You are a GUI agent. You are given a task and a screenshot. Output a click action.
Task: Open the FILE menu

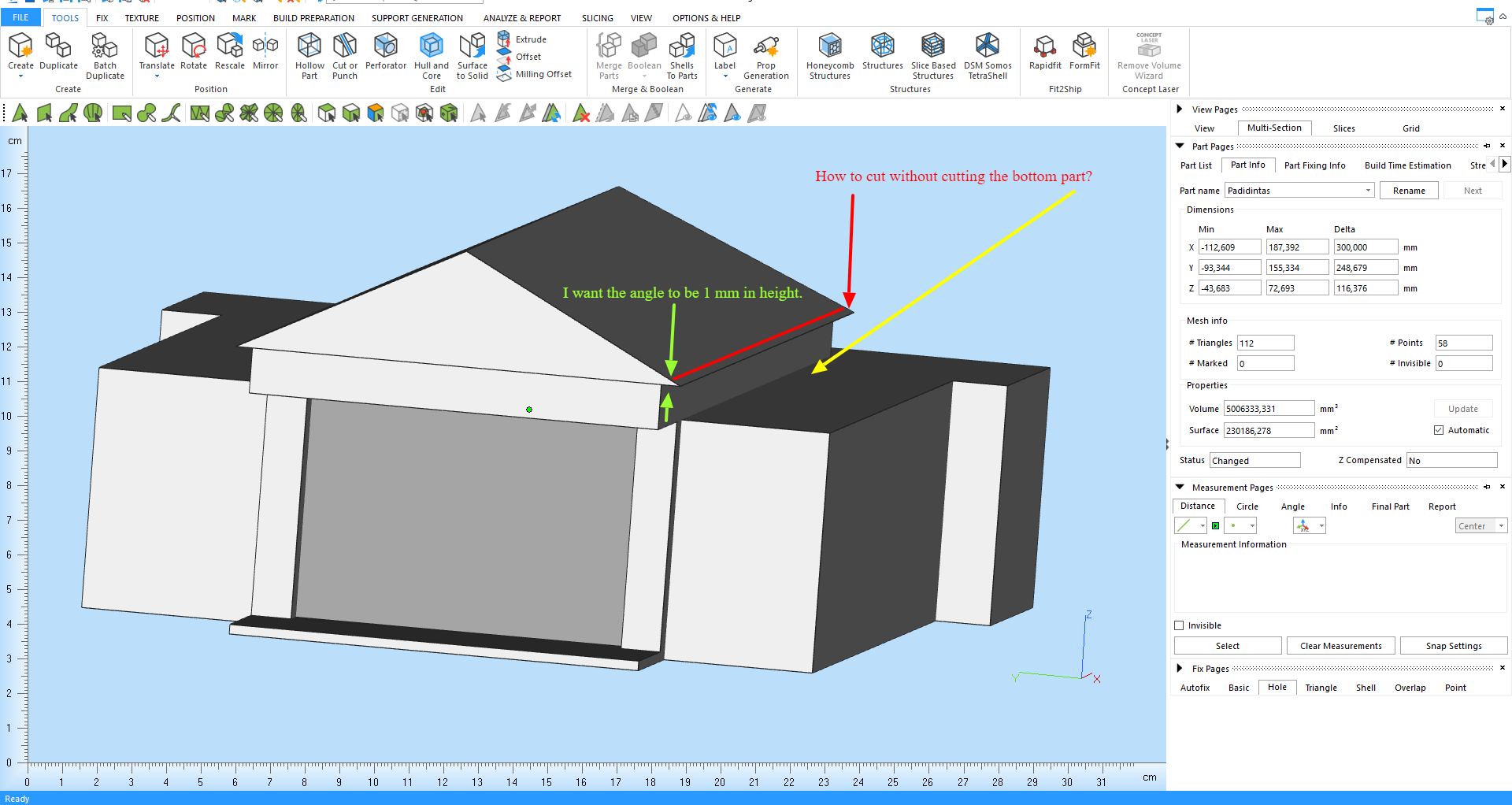coord(20,17)
